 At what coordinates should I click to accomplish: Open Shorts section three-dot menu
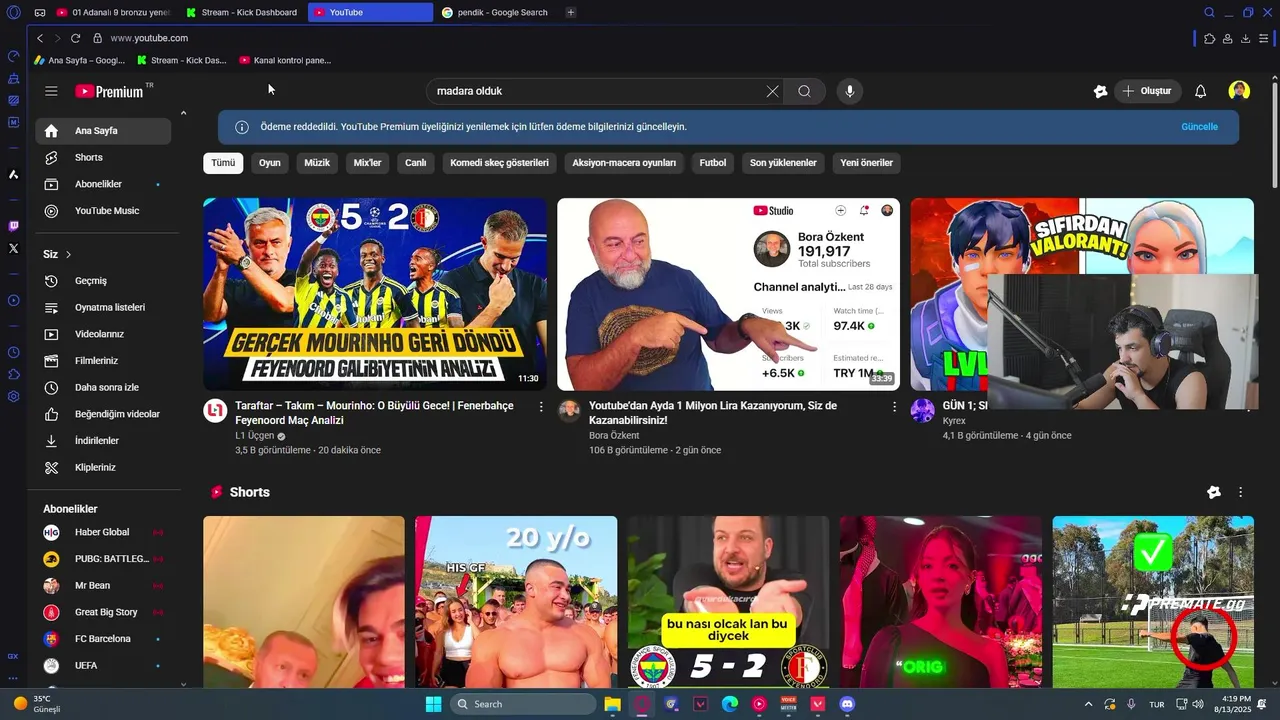coord(1240,492)
